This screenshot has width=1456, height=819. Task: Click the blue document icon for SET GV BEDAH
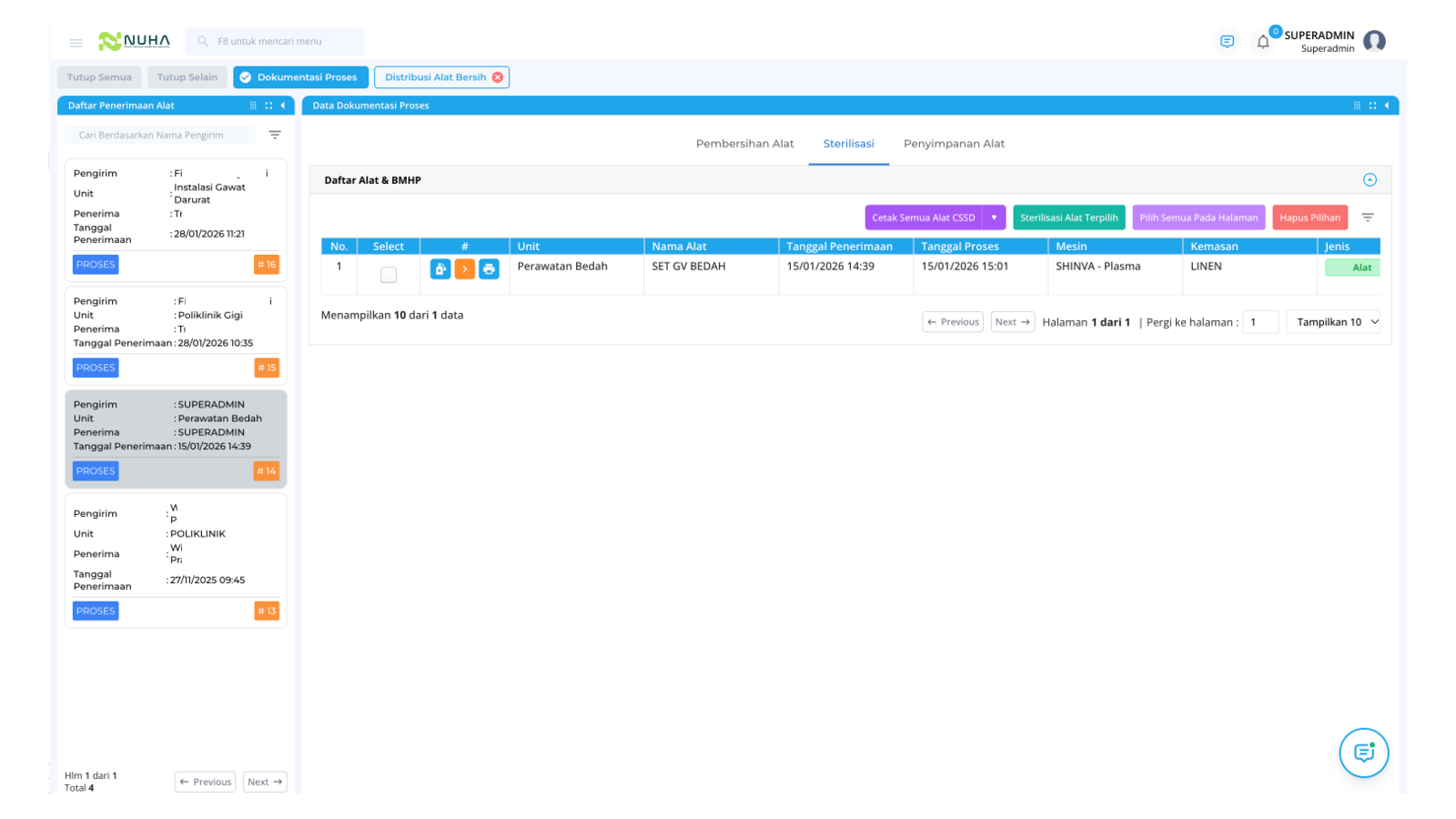[x=440, y=269]
